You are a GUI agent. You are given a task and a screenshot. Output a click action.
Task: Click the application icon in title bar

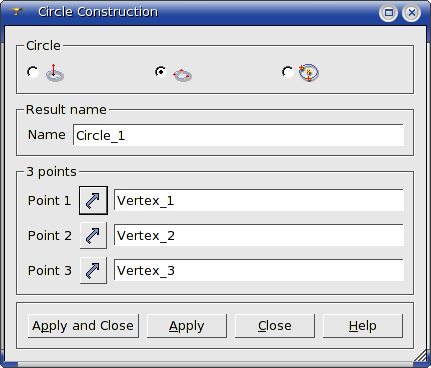[x=16, y=12]
